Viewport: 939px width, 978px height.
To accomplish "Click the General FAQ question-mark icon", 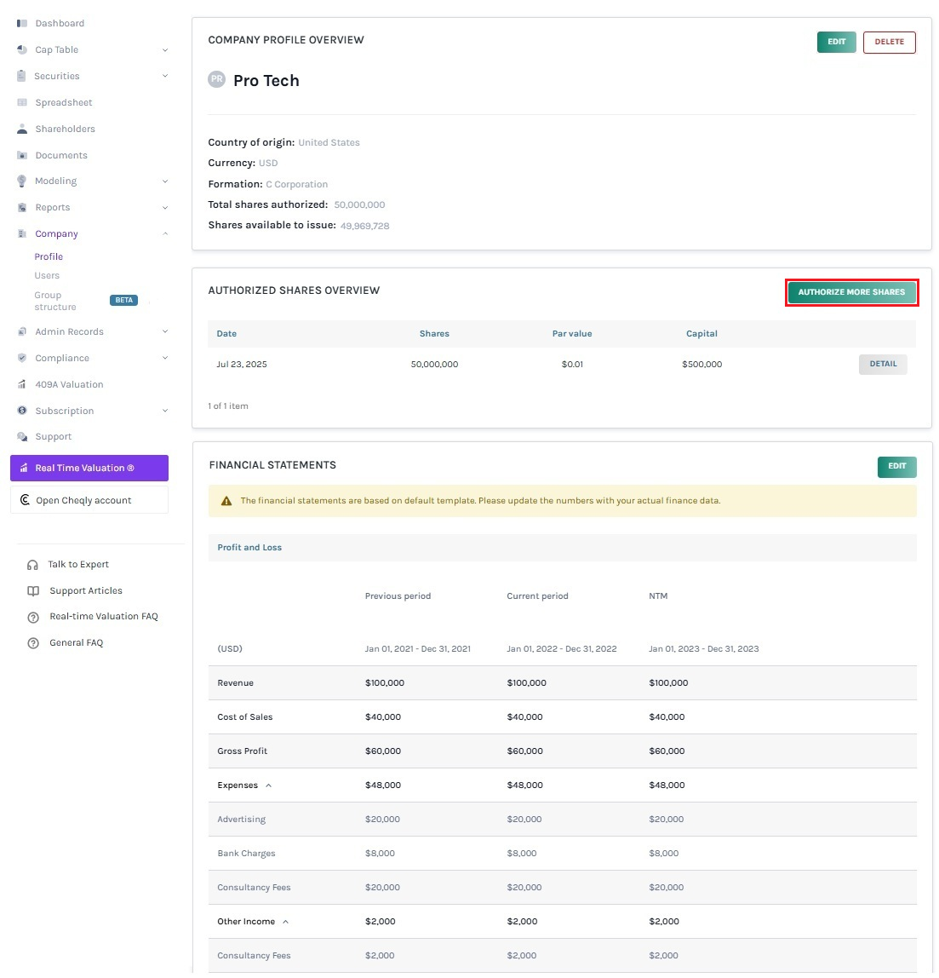I will point(33,643).
